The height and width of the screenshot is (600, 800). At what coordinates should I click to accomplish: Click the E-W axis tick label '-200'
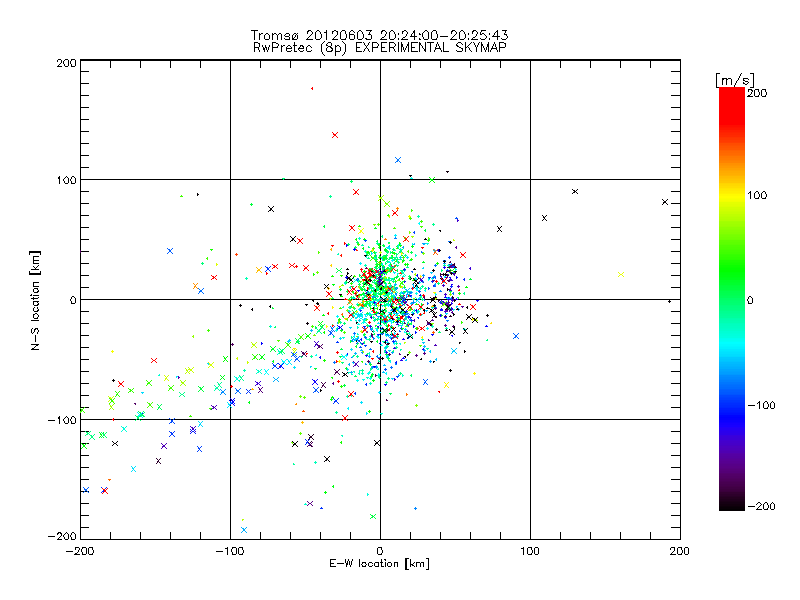pos(80,551)
